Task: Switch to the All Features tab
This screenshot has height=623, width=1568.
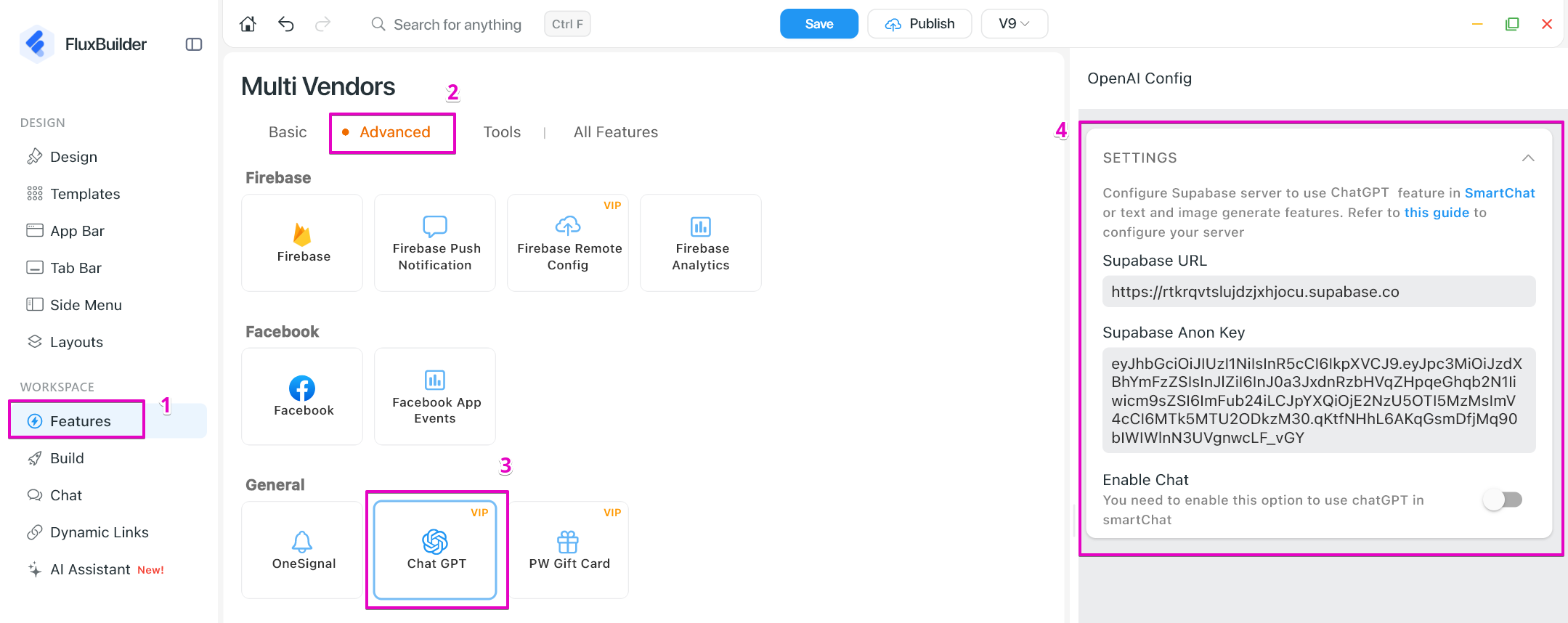Action: click(x=616, y=132)
